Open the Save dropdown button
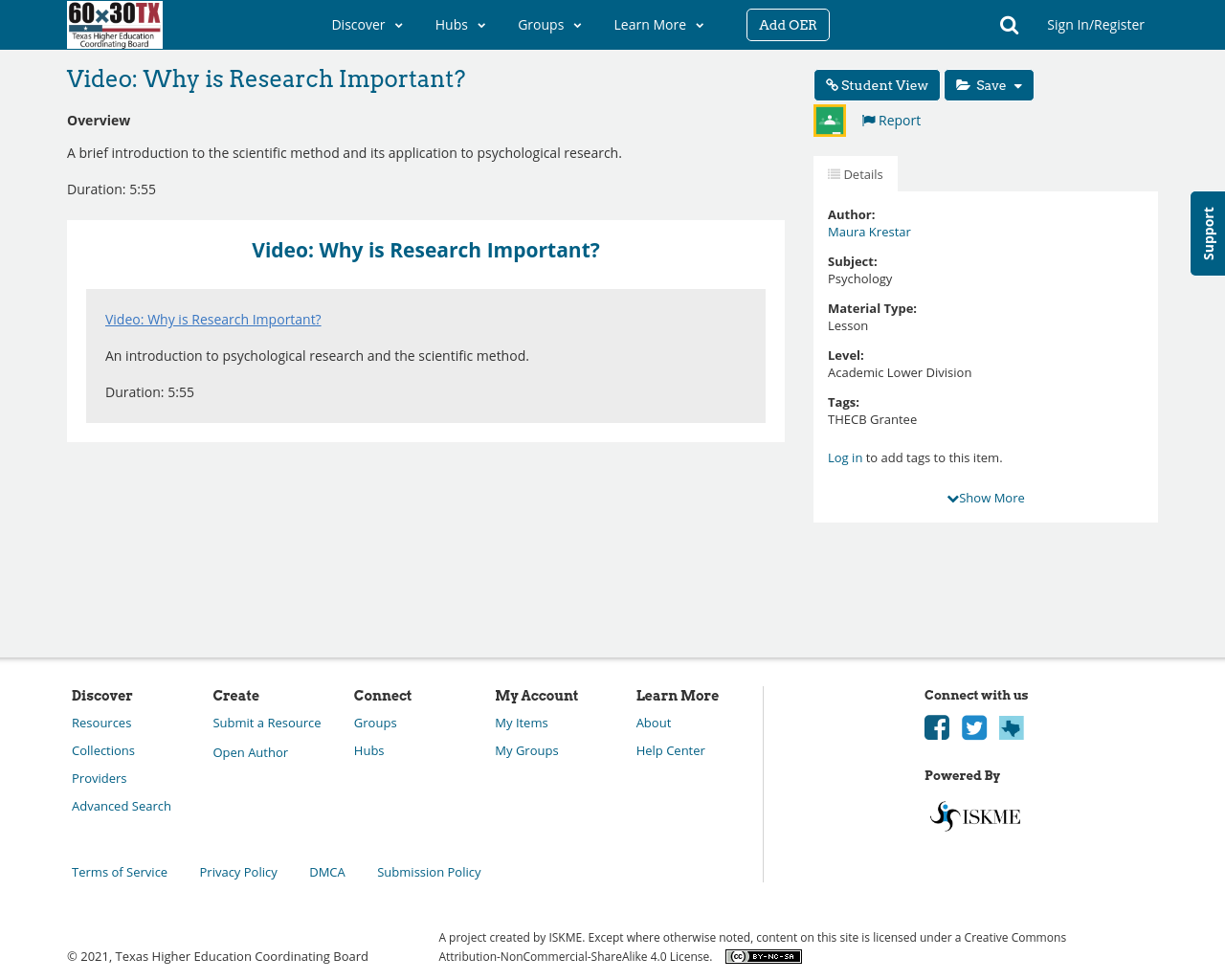 (x=989, y=85)
